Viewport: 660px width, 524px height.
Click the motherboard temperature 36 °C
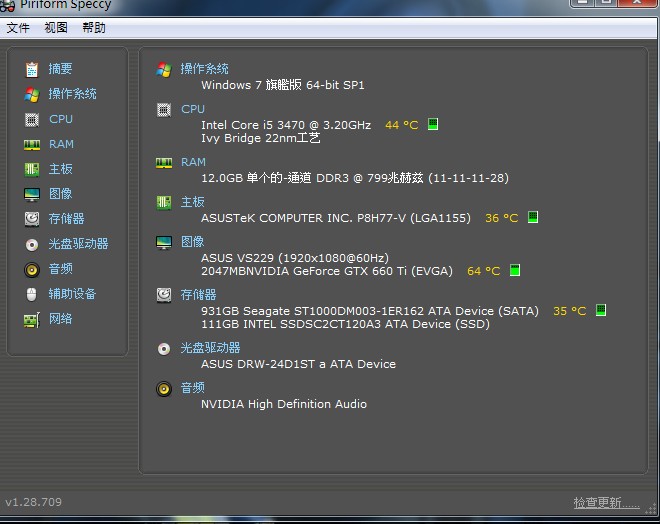502,218
